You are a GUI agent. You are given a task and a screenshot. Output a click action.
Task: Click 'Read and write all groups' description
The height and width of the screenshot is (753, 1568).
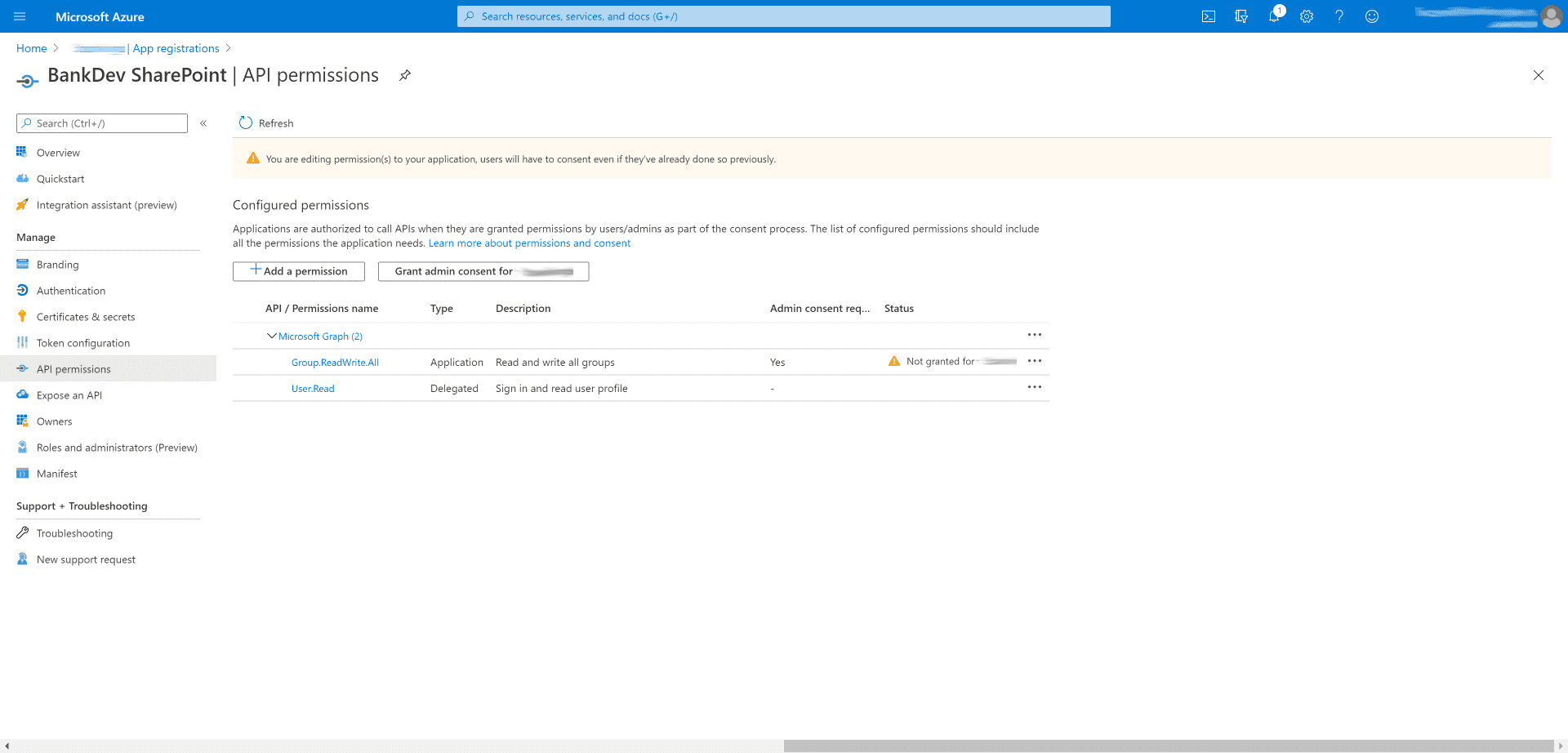tap(555, 363)
